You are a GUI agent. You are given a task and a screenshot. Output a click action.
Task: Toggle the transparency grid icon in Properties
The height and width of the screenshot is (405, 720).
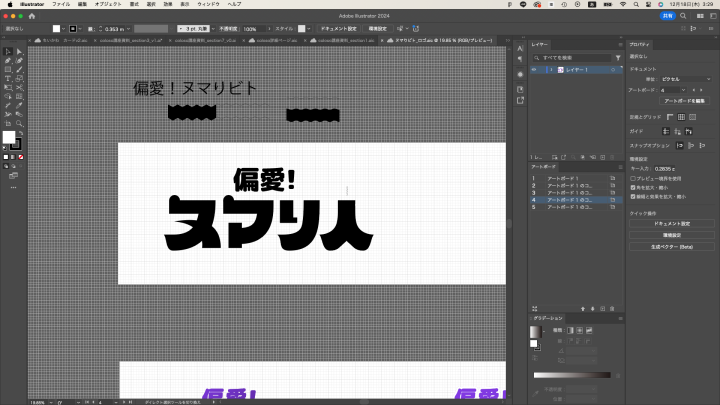pos(692,117)
